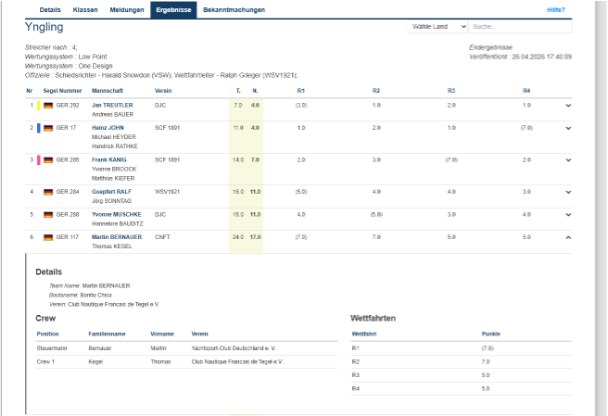Open Frank Kanig's team name link
The height and width of the screenshot is (416, 608).
point(110,159)
